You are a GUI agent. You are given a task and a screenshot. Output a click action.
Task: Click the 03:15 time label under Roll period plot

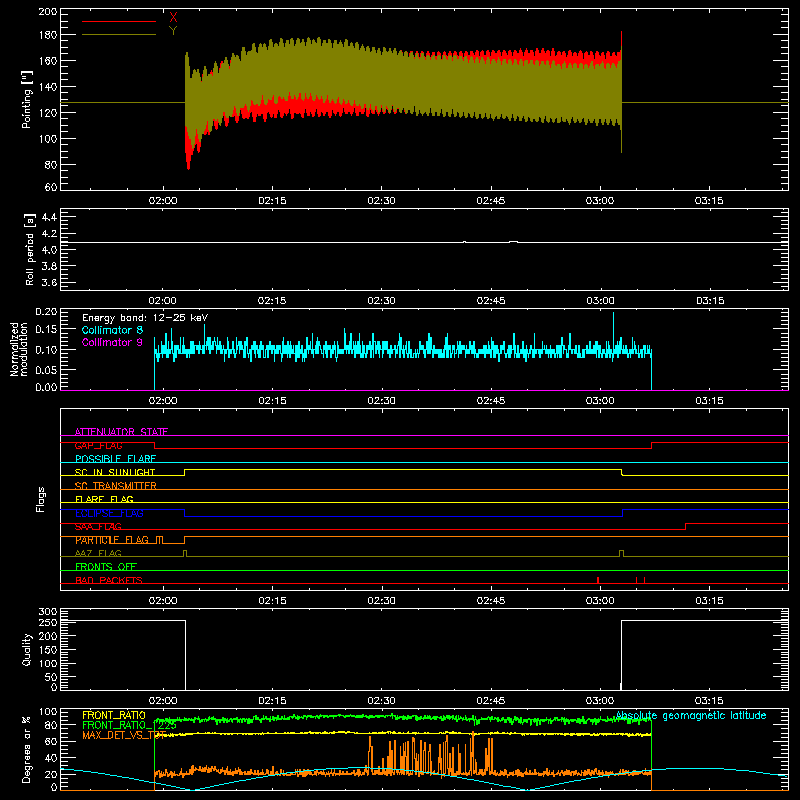(x=710, y=301)
